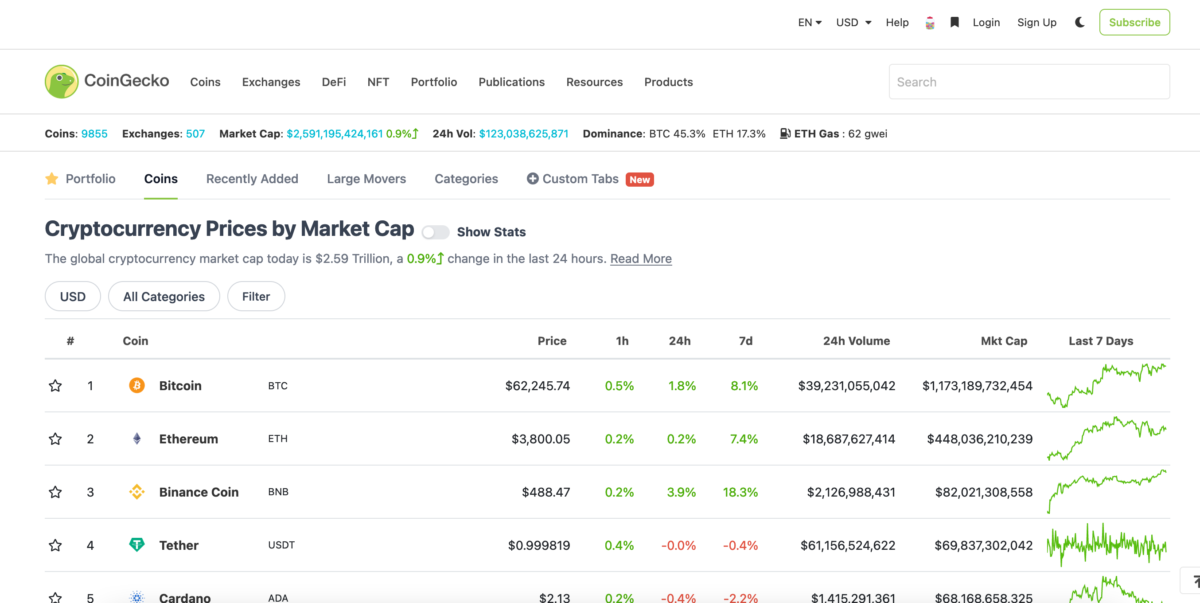This screenshot has width=1200, height=603.
Task: Open the Resources navigation menu
Action: click(594, 82)
